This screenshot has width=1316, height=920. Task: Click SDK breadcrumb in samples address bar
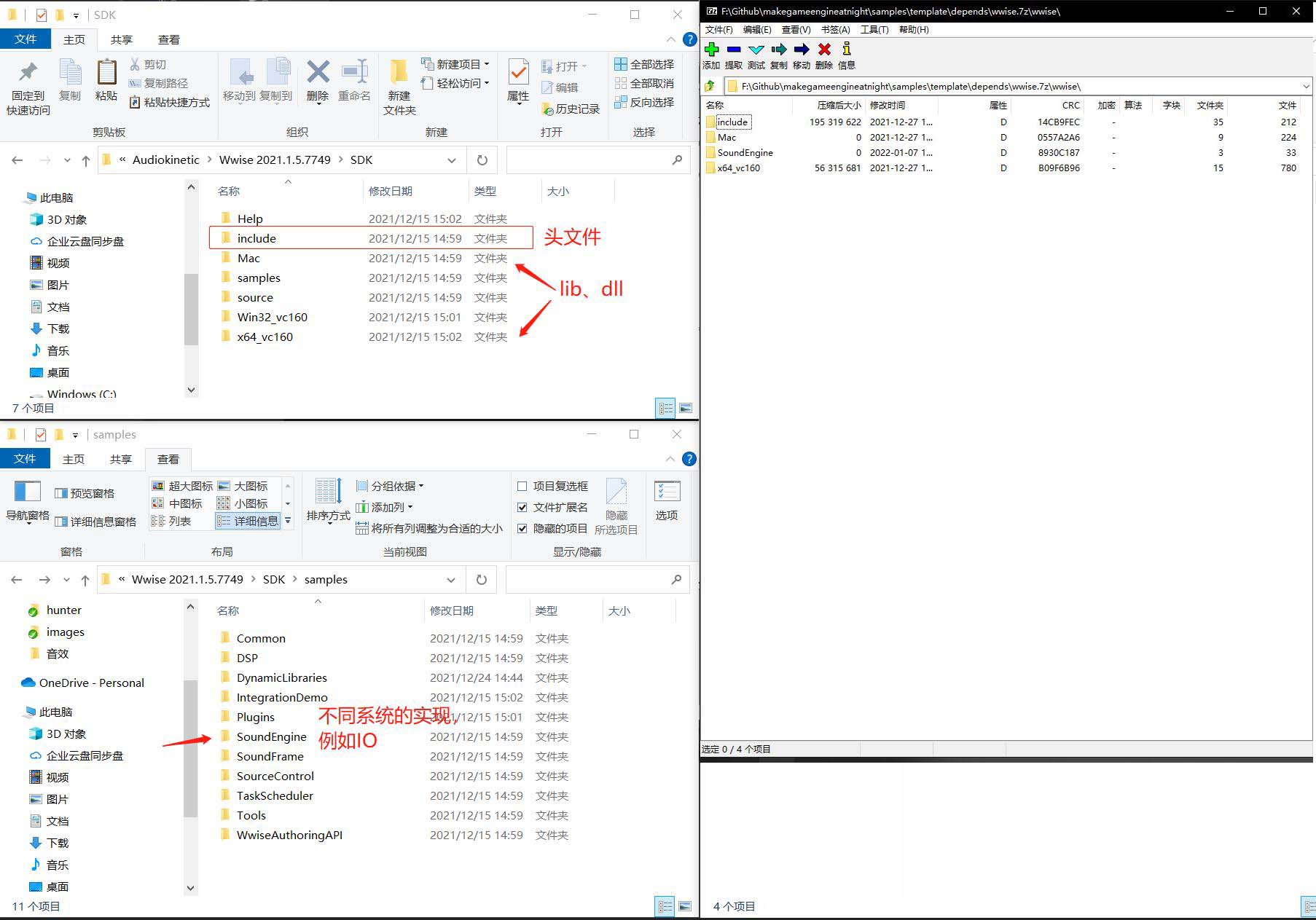[x=274, y=580]
